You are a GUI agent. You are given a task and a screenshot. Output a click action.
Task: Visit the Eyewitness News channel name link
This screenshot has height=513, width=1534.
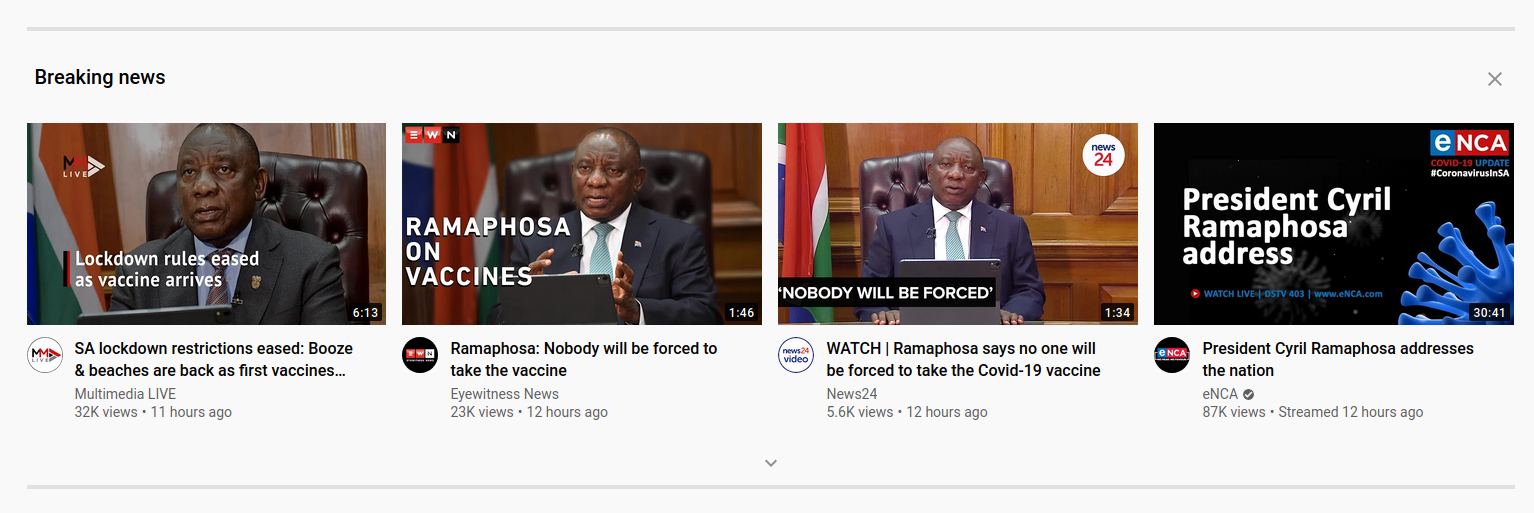[x=505, y=394]
